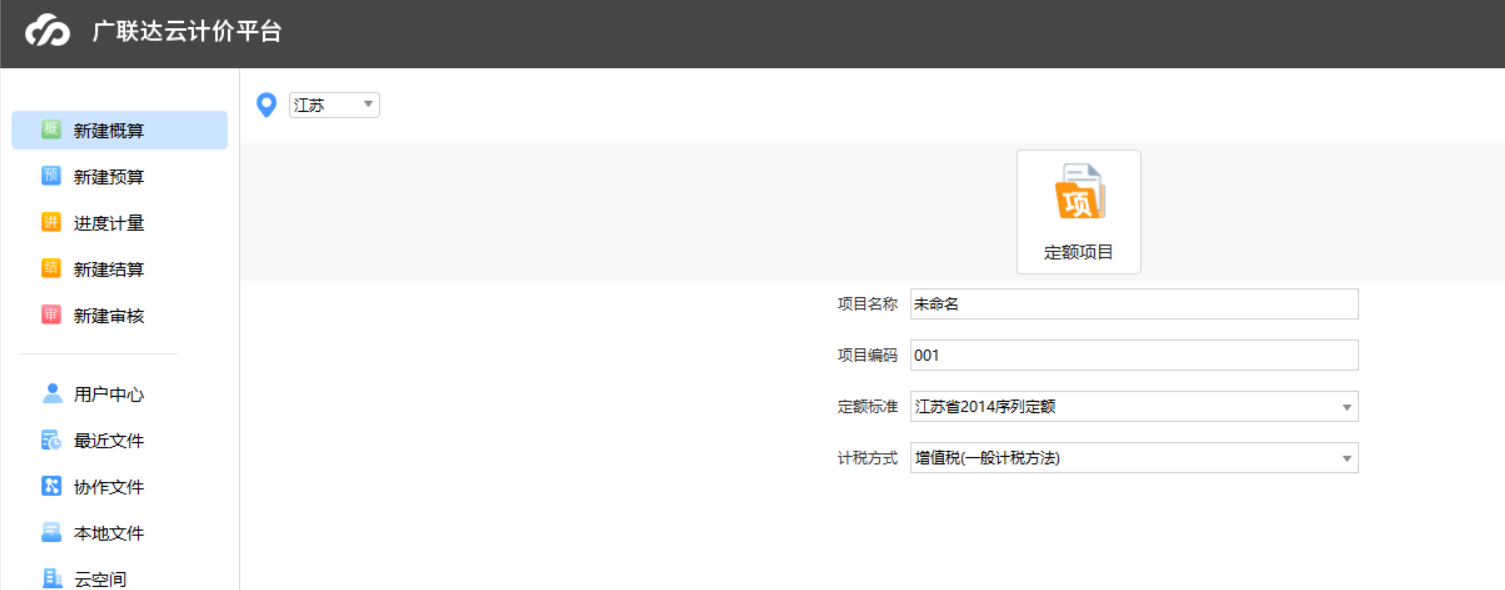Expand the 定额标准 dropdown arrow
Viewport: 1505px width, 590px height.
(1347, 407)
